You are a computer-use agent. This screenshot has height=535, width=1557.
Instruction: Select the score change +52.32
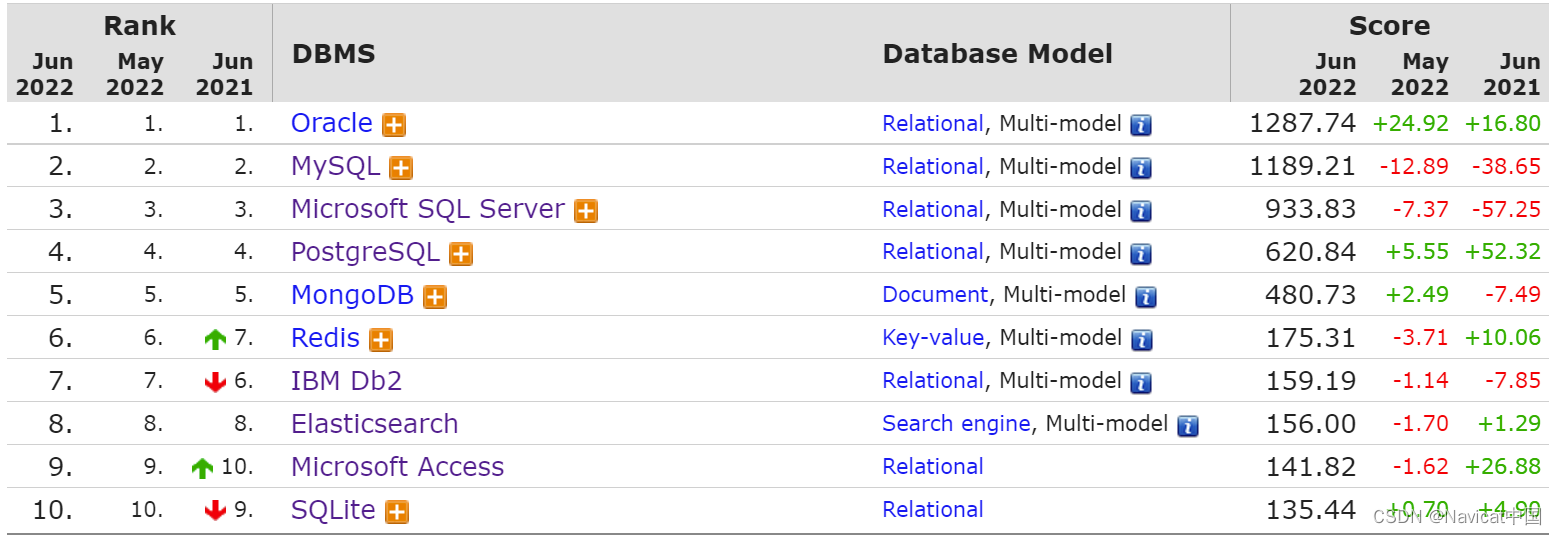pos(1503,252)
